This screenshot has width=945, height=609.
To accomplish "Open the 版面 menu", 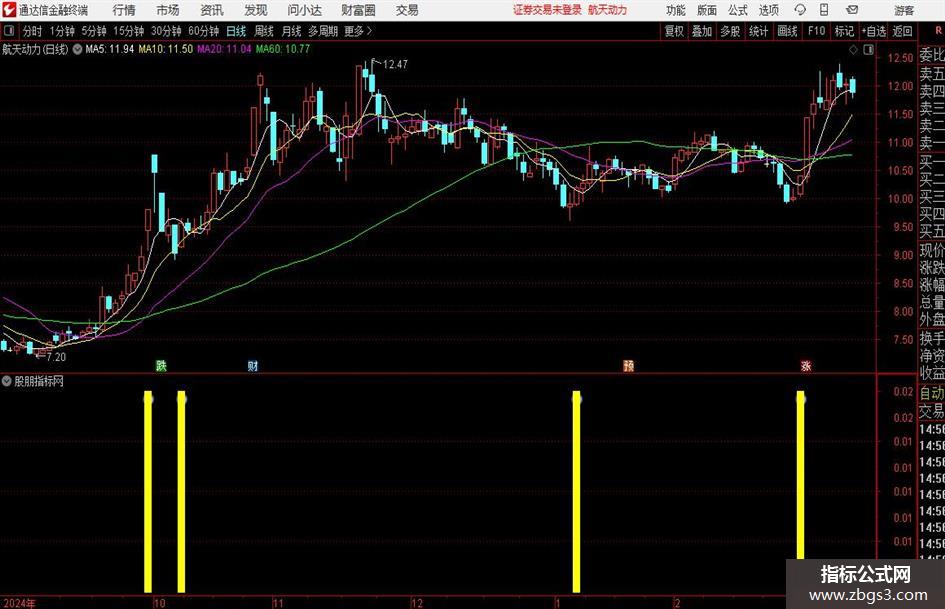I will coord(706,10).
